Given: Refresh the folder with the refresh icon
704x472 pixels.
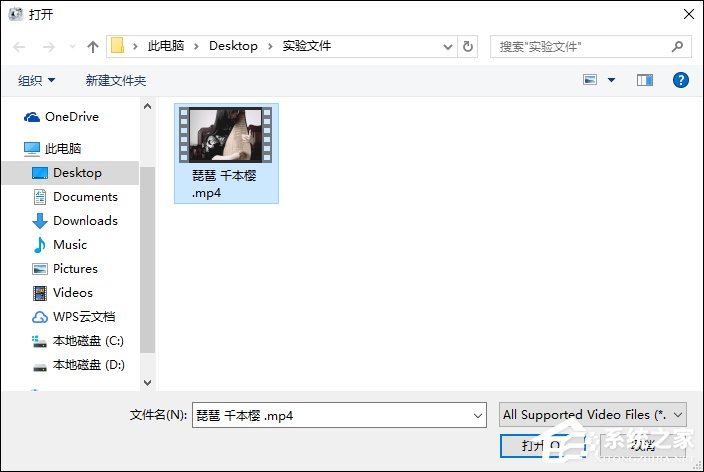Looking at the screenshot, I should point(468,46).
